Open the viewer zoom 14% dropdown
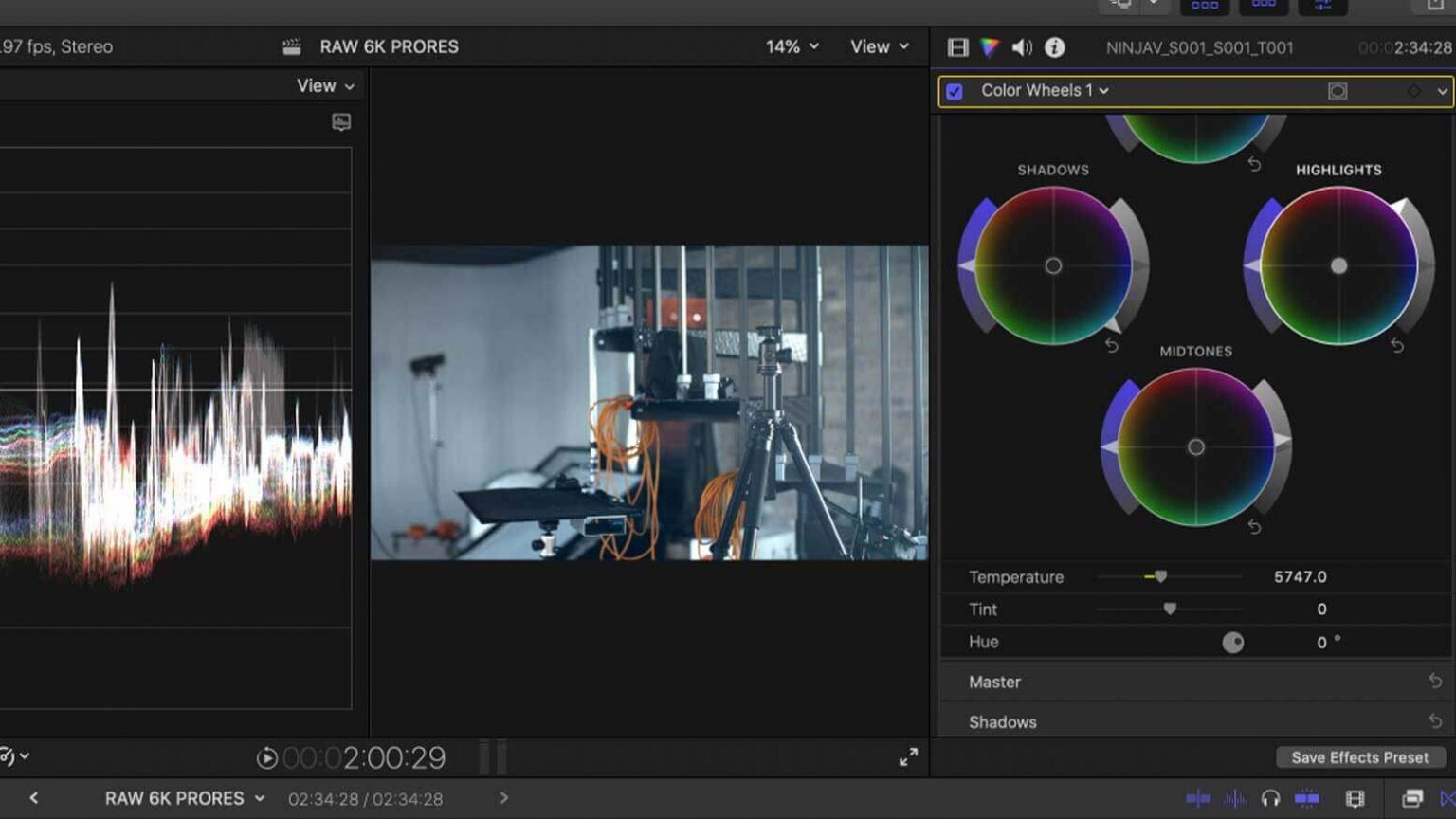1456x819 pixels. tap(792, 45)
